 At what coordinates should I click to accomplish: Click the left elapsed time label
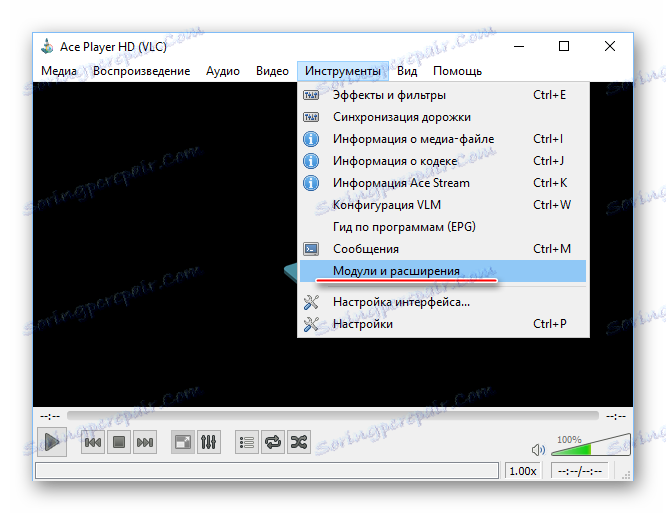click(50, 416)
